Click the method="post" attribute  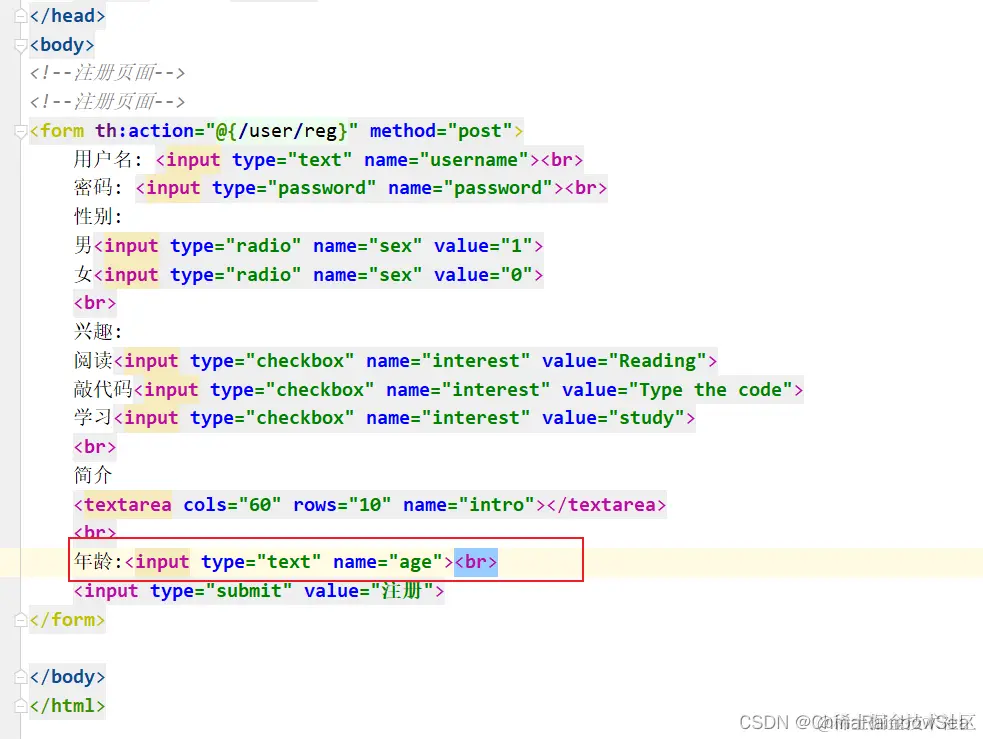(441, 131)
